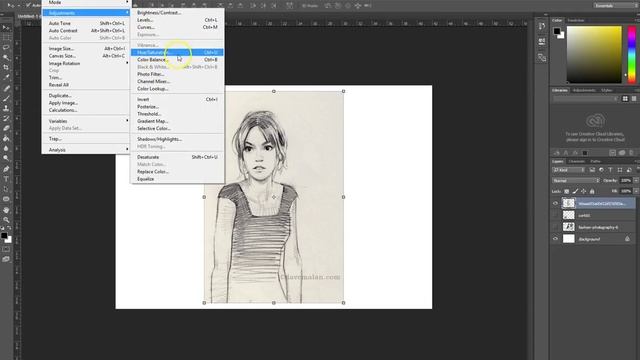Click Replace Color menu entry

pyautogui.click(x=177, y=172)
